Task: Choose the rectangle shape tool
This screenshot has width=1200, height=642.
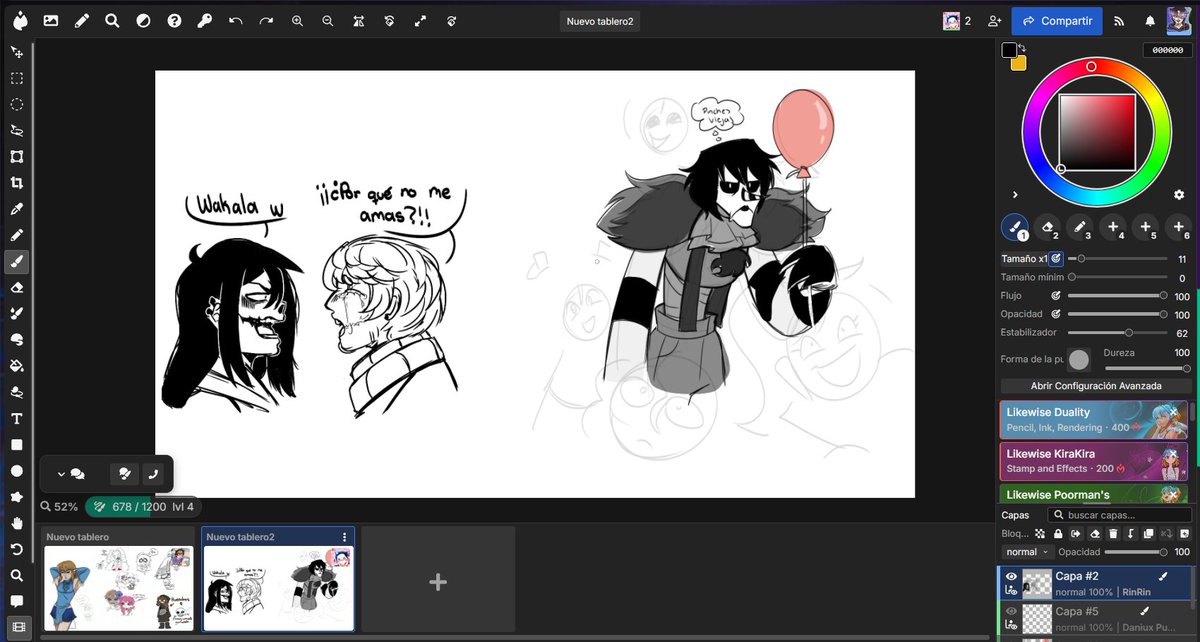Action: pyautogui.click(x=17, y=444)
